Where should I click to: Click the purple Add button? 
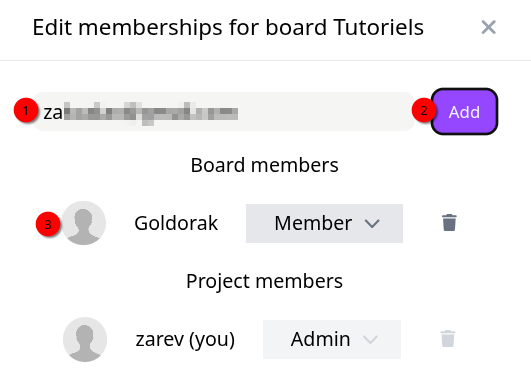coord(464,111)
